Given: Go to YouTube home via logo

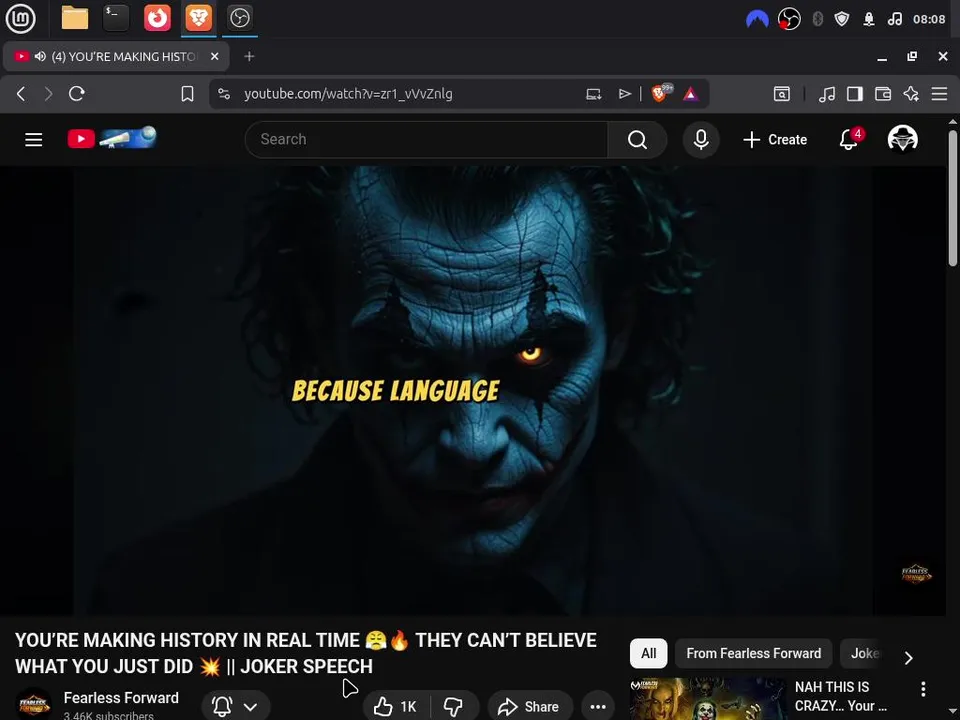Looking at the screenshot, I should pos(112,138).
